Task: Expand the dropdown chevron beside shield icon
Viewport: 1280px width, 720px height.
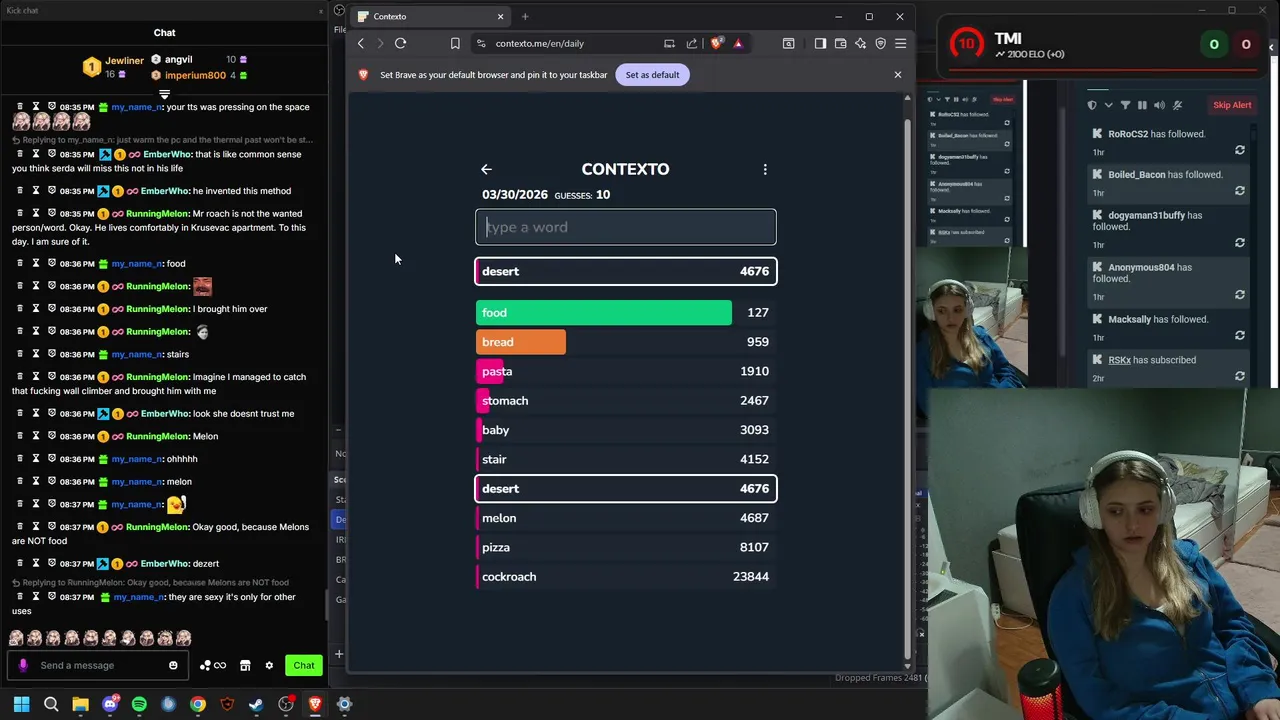Action: pos(1108,105)
